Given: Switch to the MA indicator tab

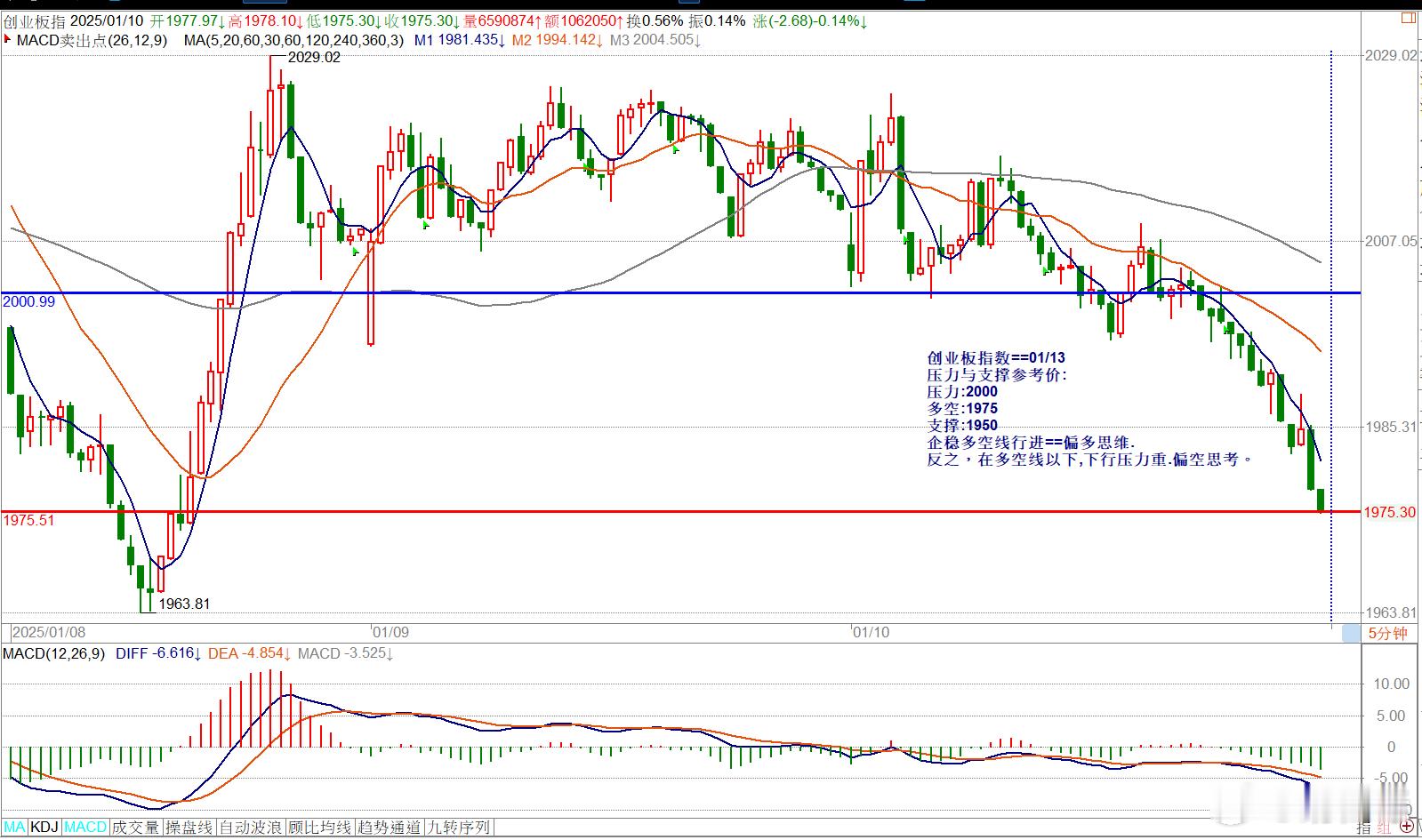Looking at the screenshot, I should 14,828.
